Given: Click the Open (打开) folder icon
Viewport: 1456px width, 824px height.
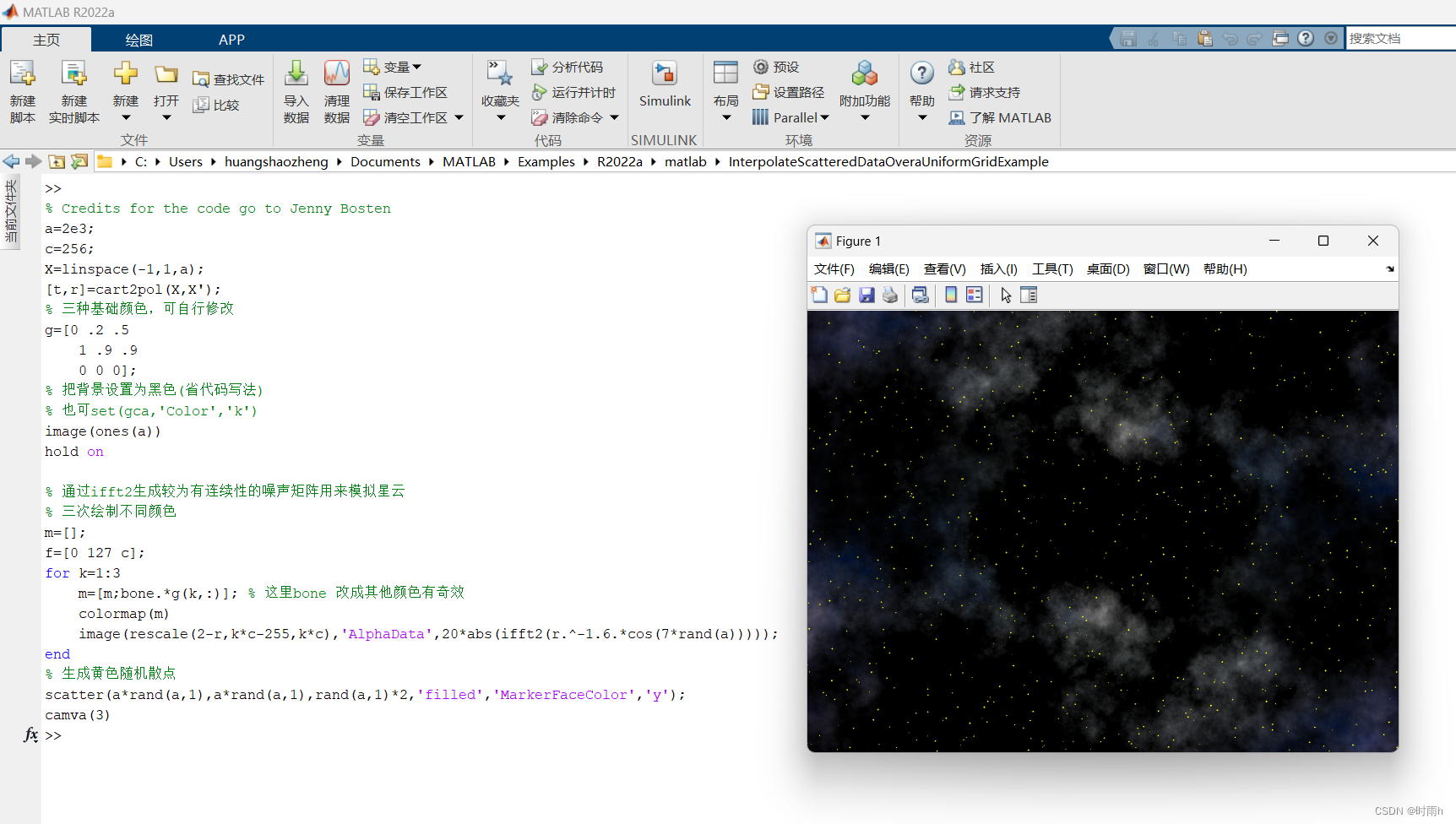Looking at the screenshot, I should click(x=166, y=73).
